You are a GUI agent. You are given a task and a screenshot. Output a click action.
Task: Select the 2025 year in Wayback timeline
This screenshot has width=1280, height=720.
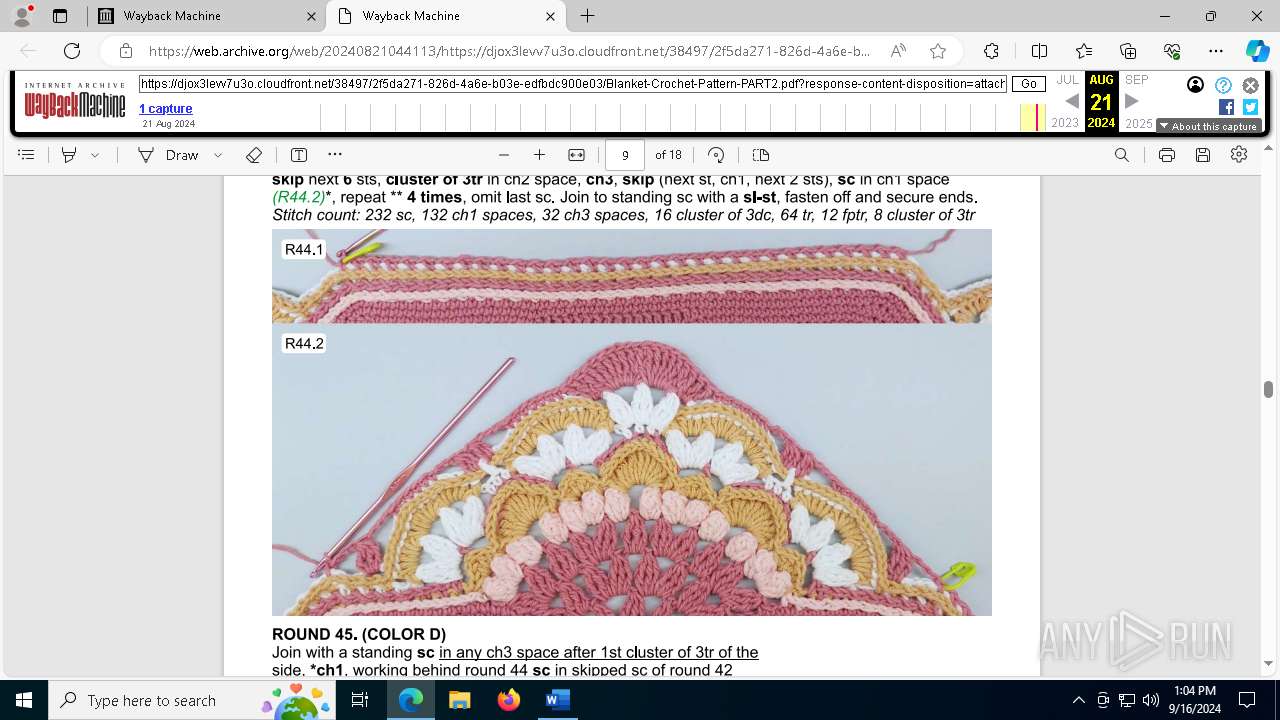(x=1139, y=123)
